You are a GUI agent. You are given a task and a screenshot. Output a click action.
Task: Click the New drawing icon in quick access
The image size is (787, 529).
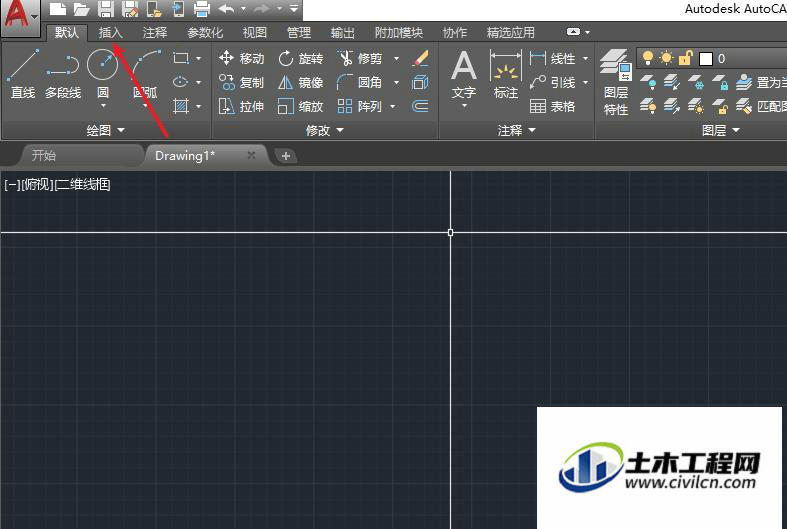pyautogui.click(x=58, y=9)
